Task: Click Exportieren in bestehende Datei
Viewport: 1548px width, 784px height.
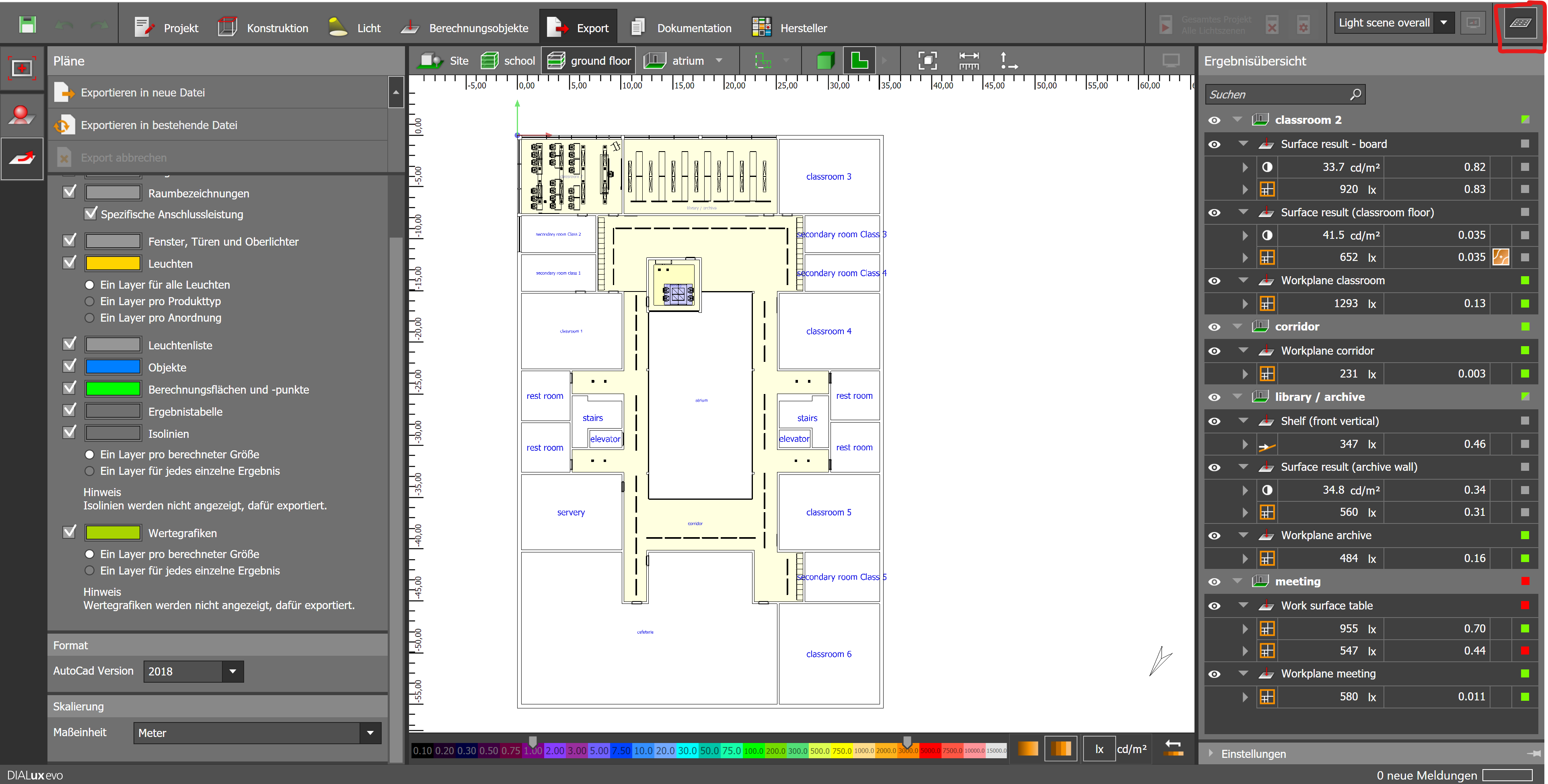Action: coord(158,125)
